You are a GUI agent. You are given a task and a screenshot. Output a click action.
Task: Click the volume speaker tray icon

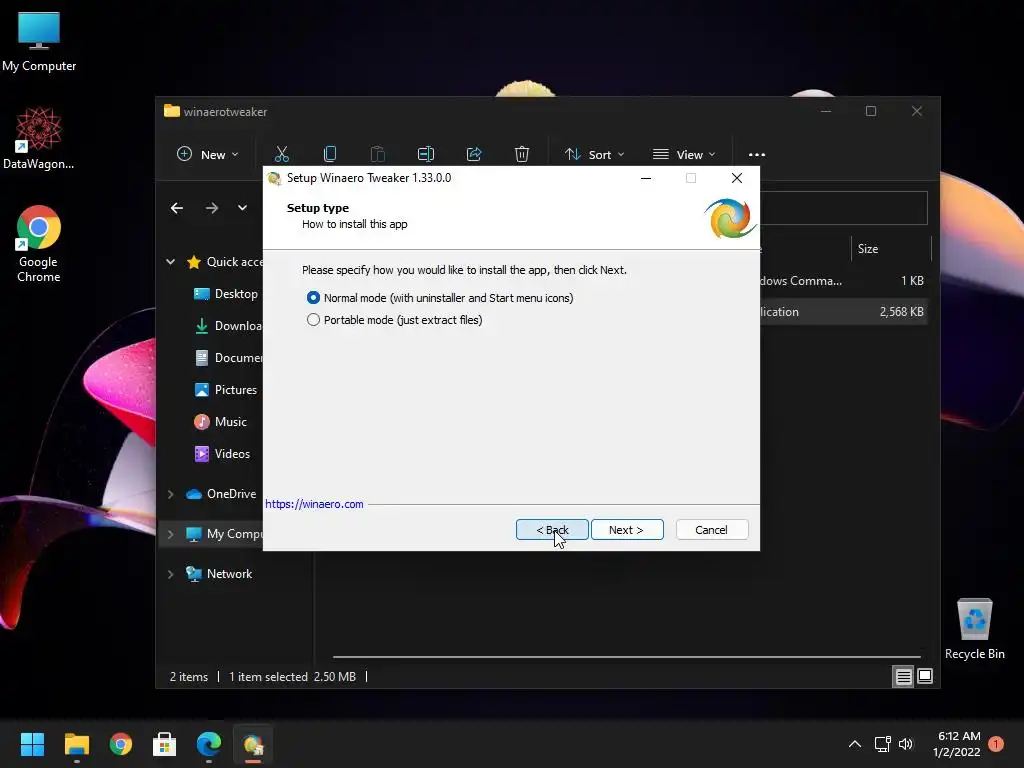(906, 744)
